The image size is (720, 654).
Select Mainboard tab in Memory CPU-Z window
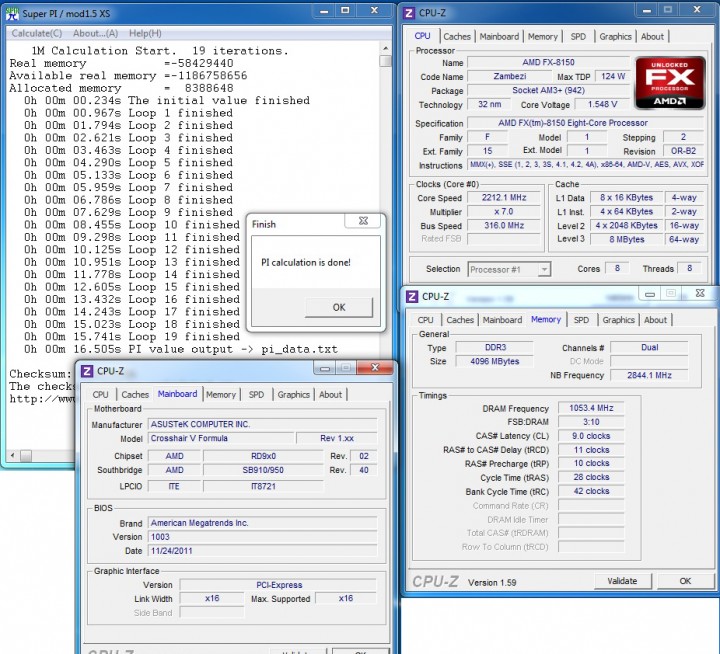502,320
